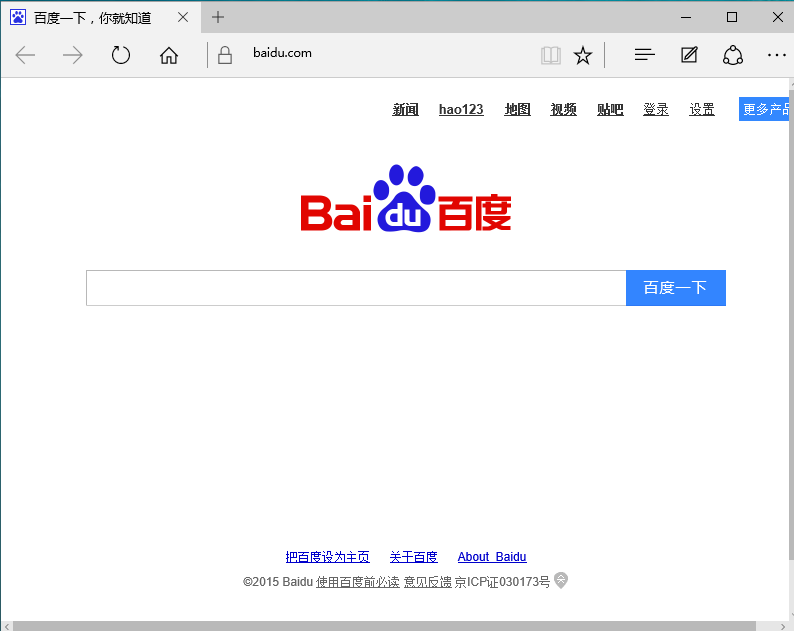
Task: Open a new tab with plus button
Action: pyautogui.click(x=218, y=17)
